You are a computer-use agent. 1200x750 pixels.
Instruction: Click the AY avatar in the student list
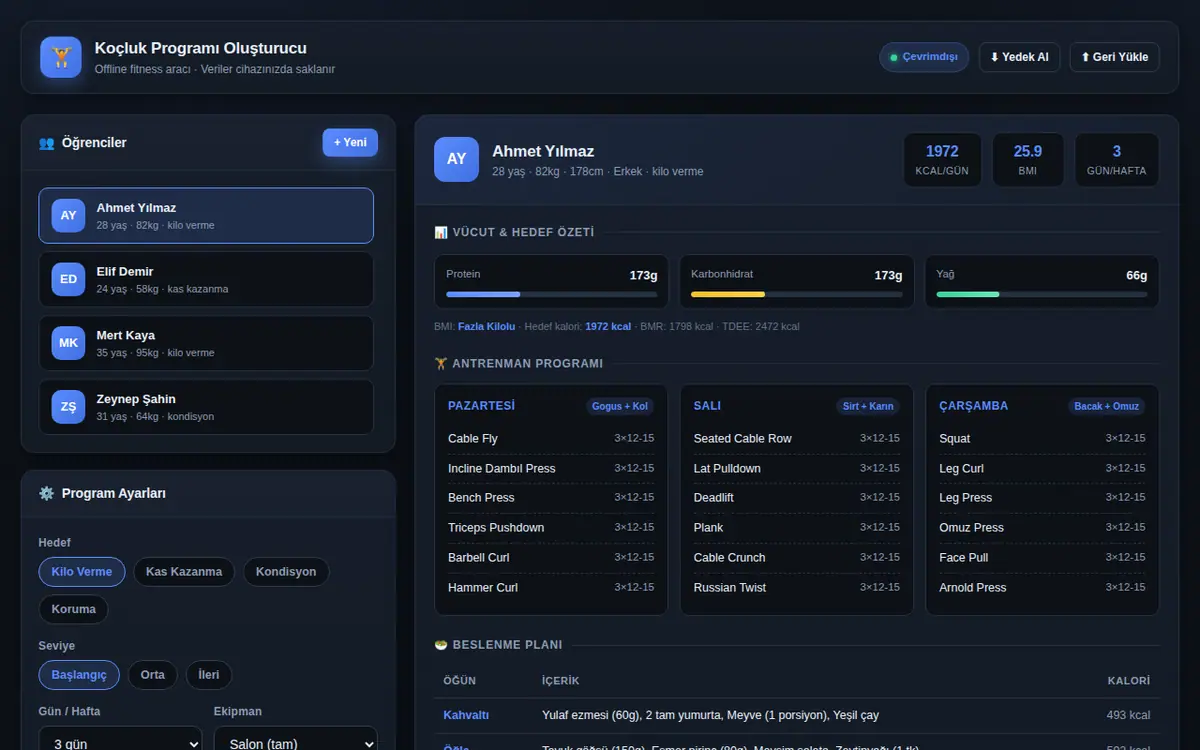coord(68,215)
